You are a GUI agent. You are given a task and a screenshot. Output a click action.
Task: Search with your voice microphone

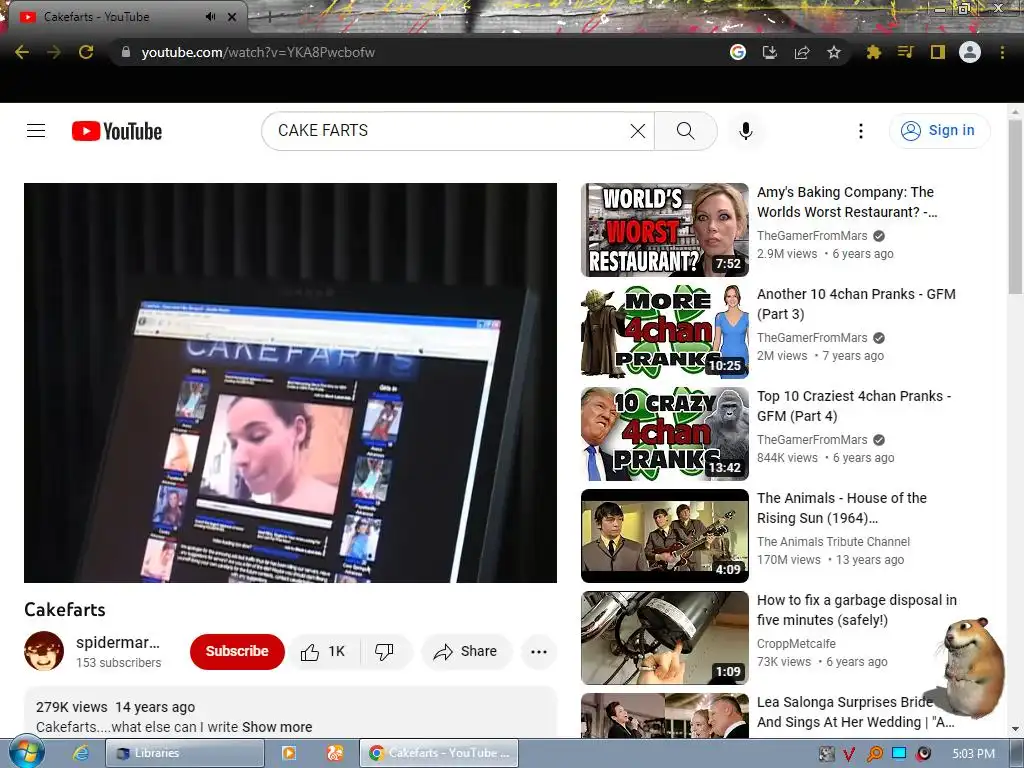point(746,131)
